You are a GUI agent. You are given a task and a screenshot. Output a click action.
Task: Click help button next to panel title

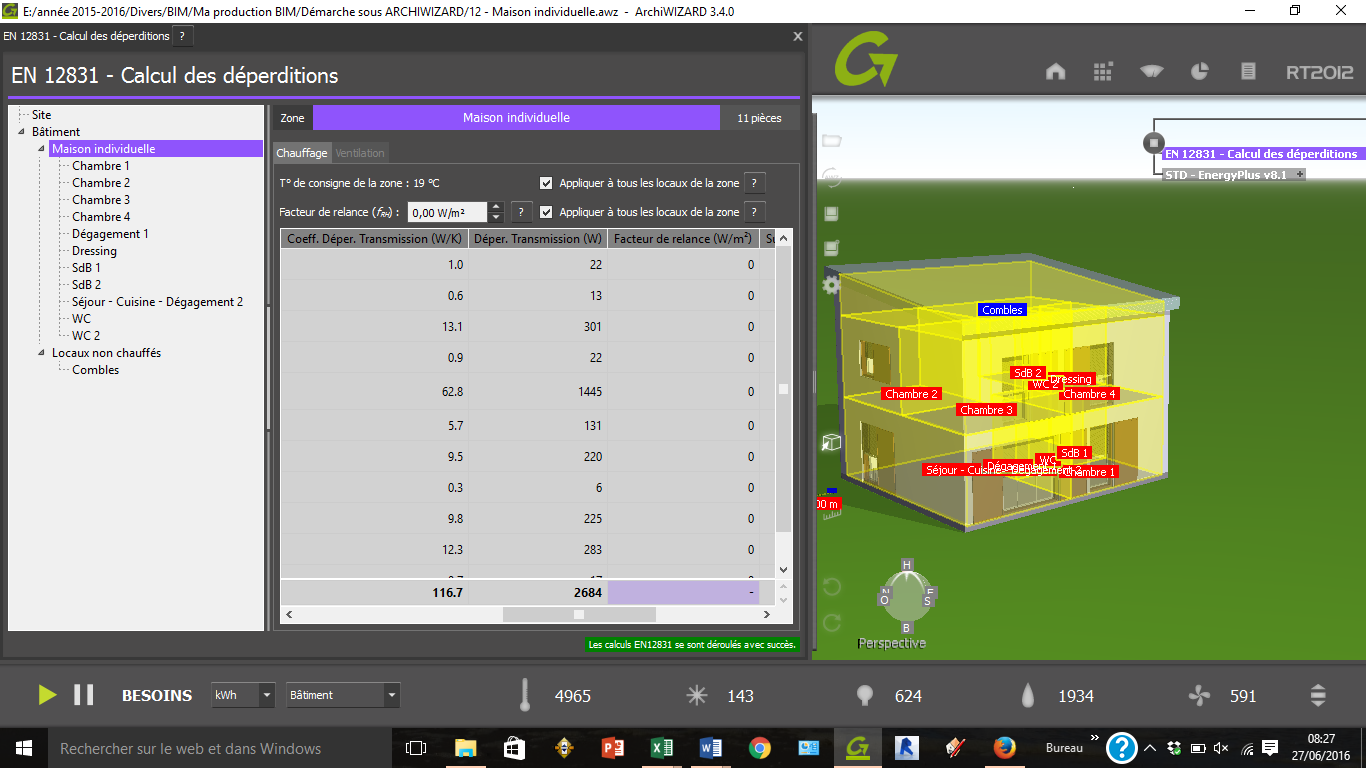click(x=182, y=36)
